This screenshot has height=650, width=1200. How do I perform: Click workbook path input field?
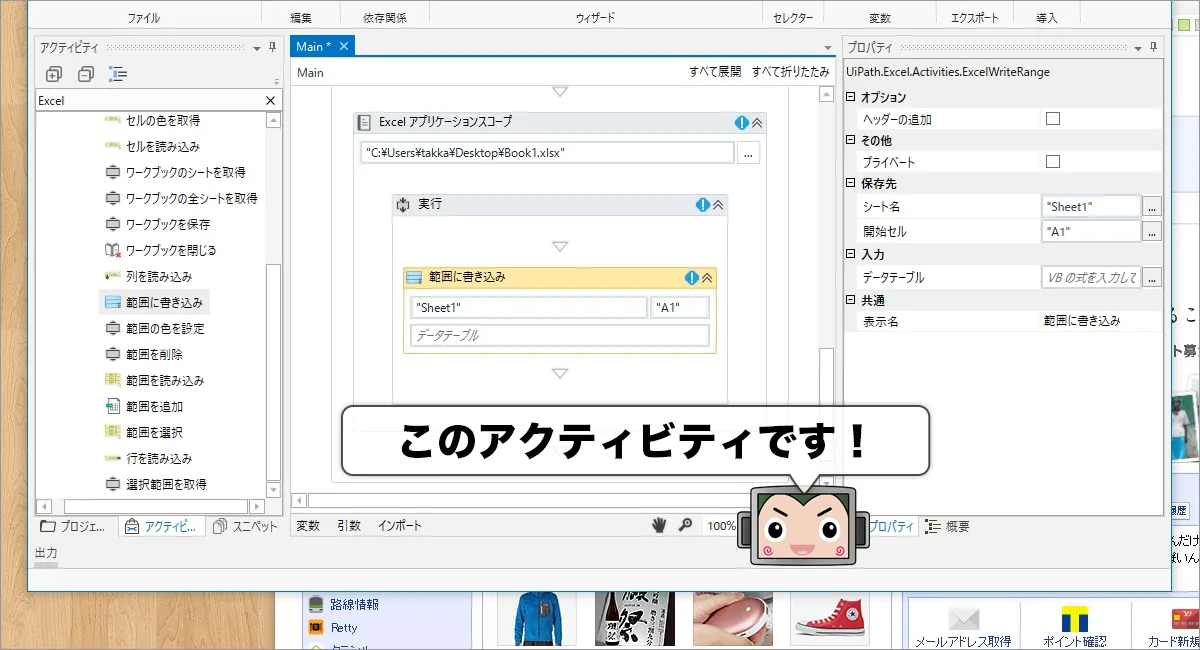click(x=547, y=153)
